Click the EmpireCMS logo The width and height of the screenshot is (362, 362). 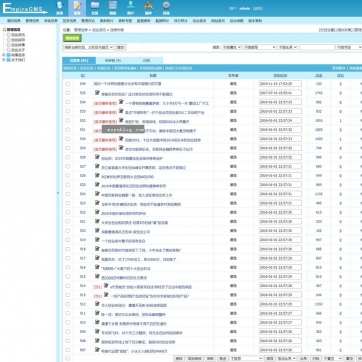25,8
